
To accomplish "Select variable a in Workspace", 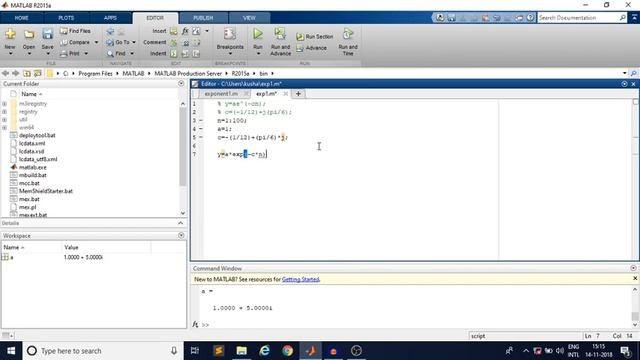I will tap(11, 258).
